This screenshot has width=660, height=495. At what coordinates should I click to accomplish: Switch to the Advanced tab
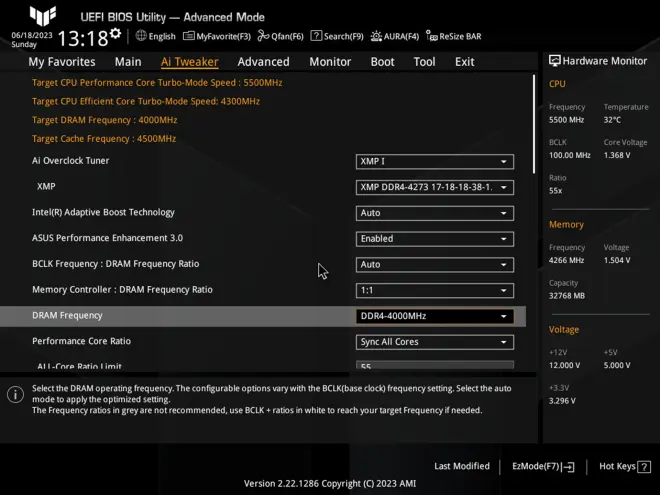tap(263, 62)
